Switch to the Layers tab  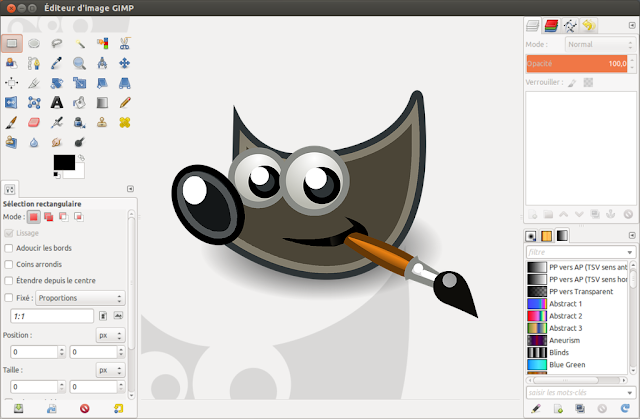click(533, 25)
